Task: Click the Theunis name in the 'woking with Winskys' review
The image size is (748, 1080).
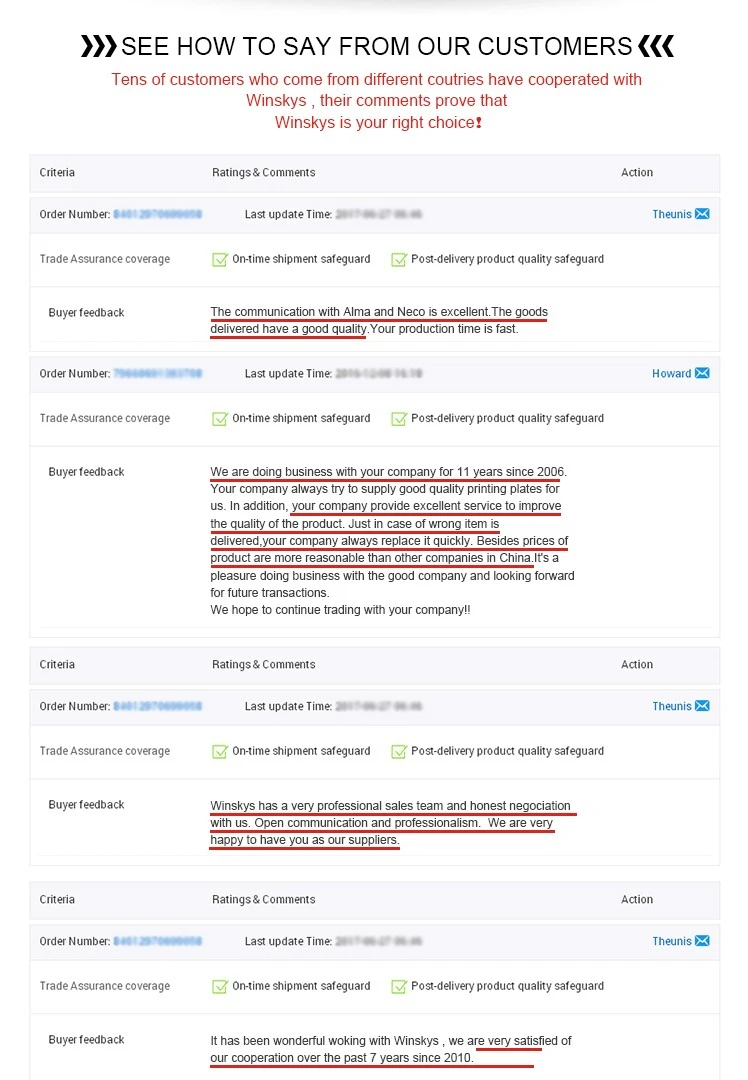Action: point(671,941)
